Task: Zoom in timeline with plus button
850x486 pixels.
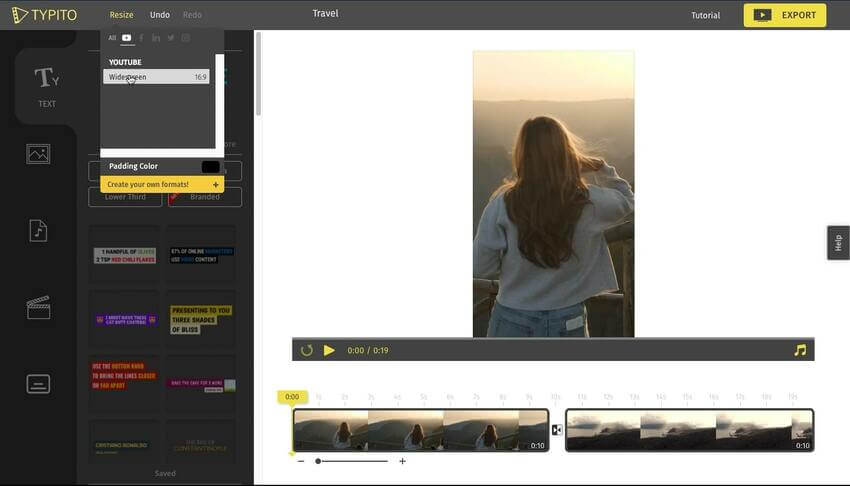Action: pyautogui.click(x=402, y=461)
